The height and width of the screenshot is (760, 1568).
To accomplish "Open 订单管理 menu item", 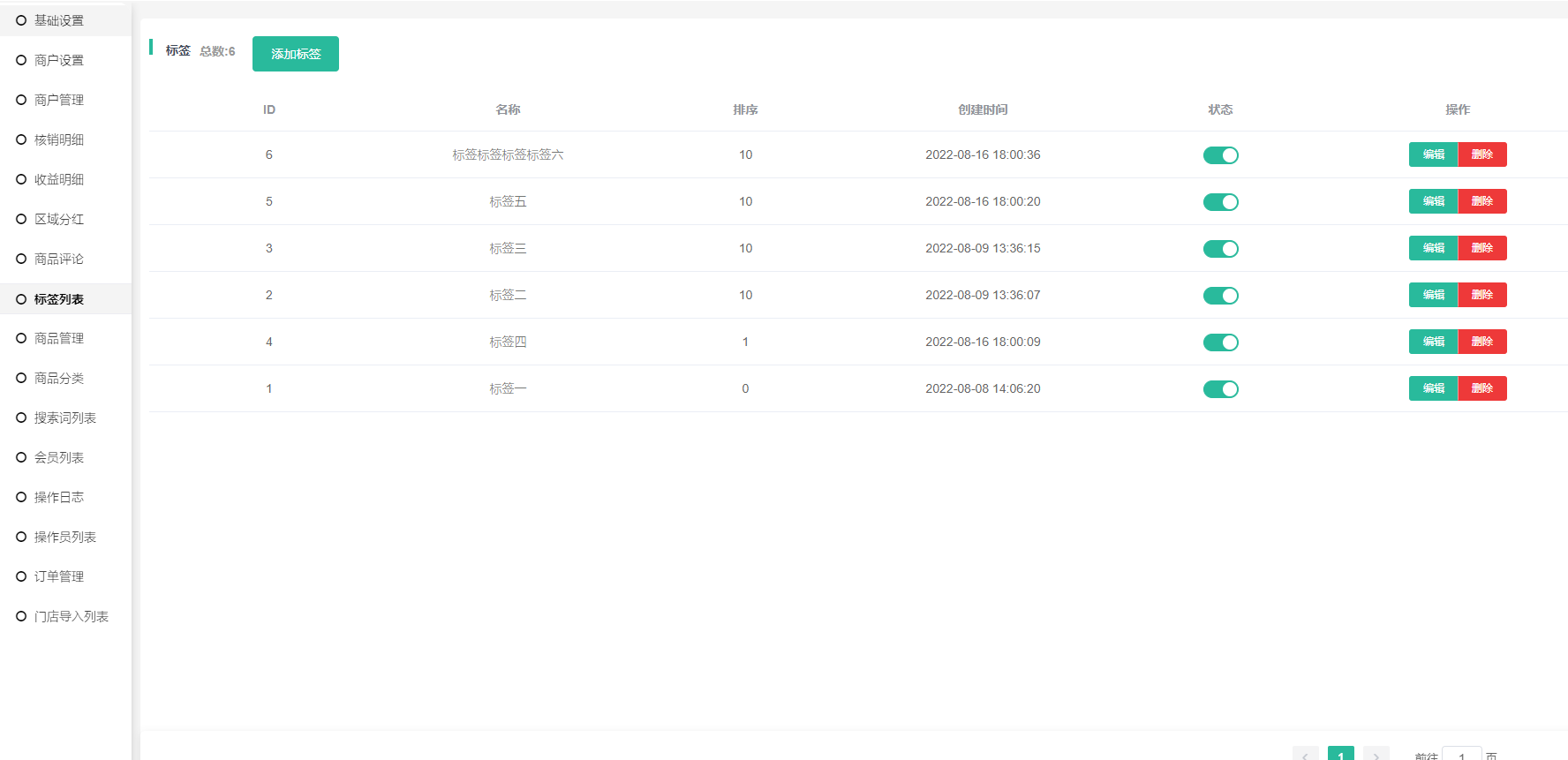I will pyautogui.click(x=59, y=576).
